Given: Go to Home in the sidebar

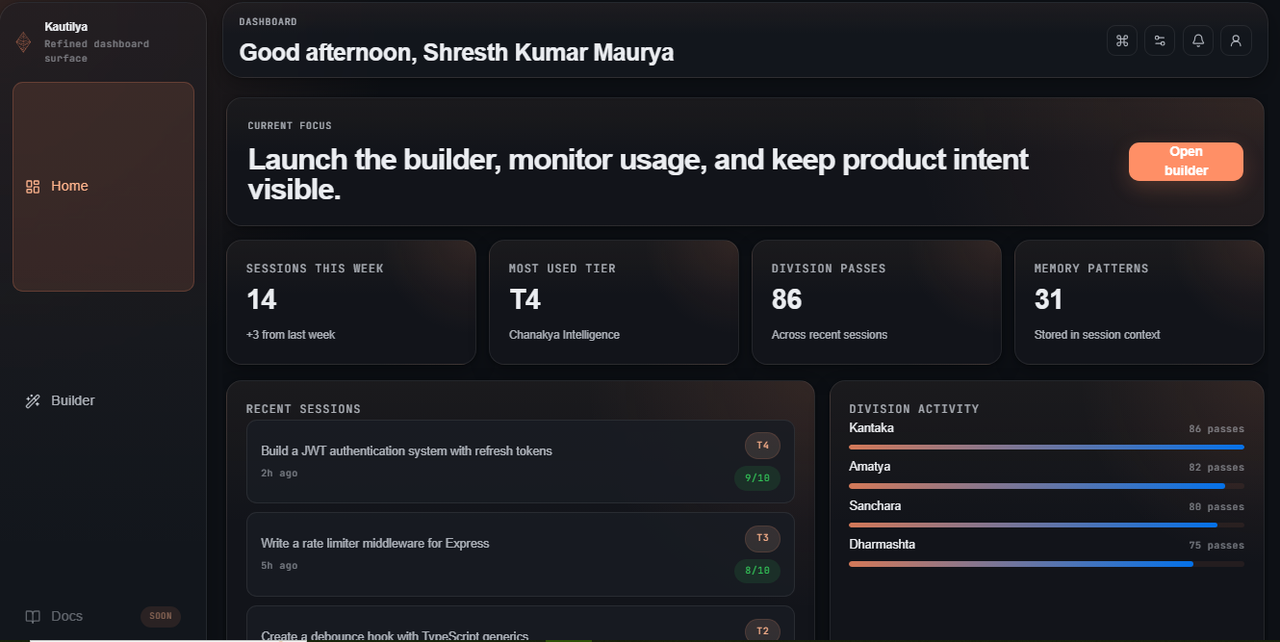Looking at the screenshot, I should [x=103, y=186].
